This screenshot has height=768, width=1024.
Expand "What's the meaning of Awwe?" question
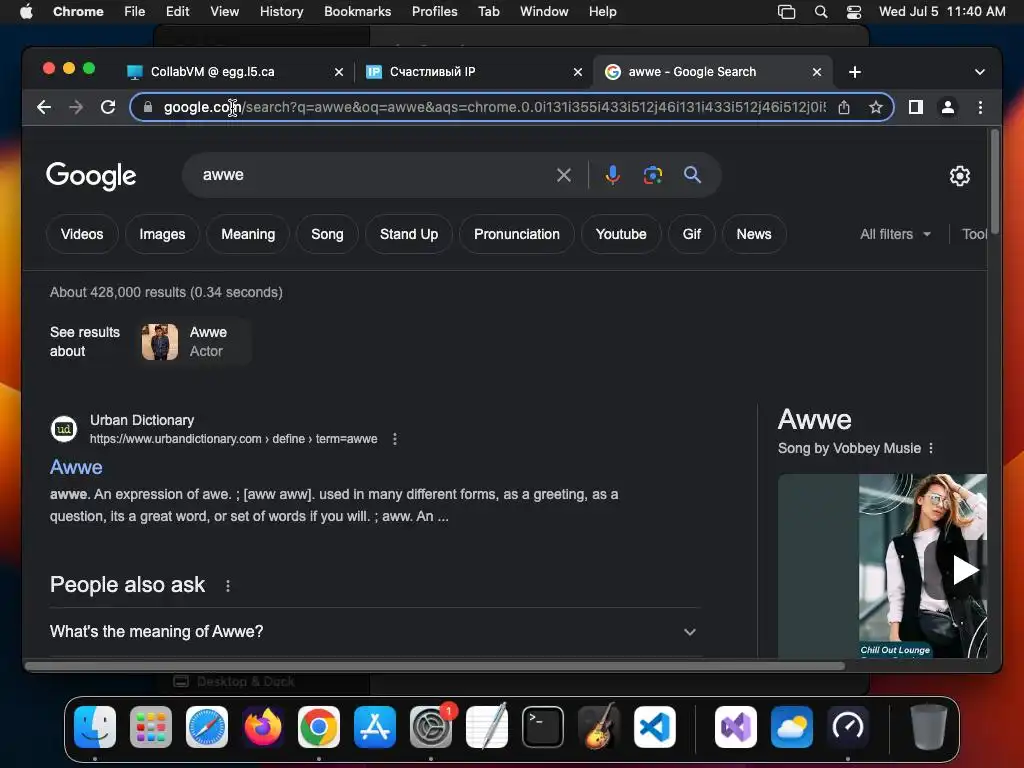374,632
